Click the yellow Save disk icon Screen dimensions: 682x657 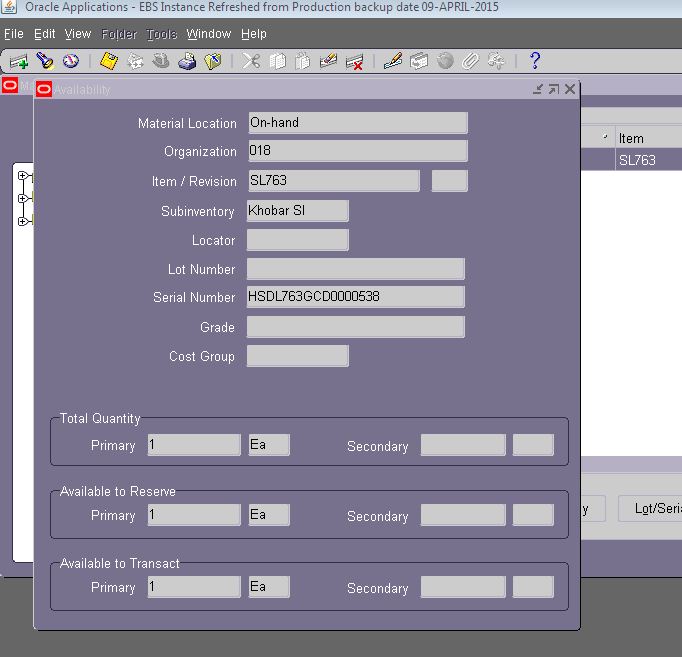click(x=109, y=61)
